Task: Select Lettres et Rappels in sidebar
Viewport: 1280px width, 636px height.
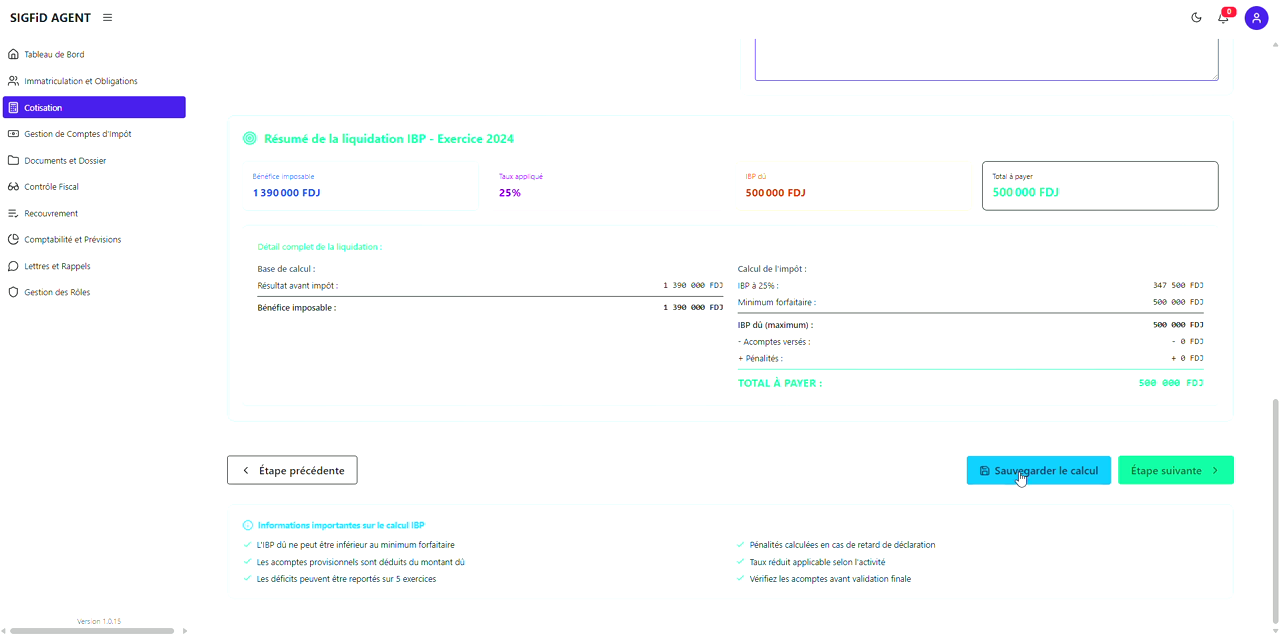Action: coord(57,267)
